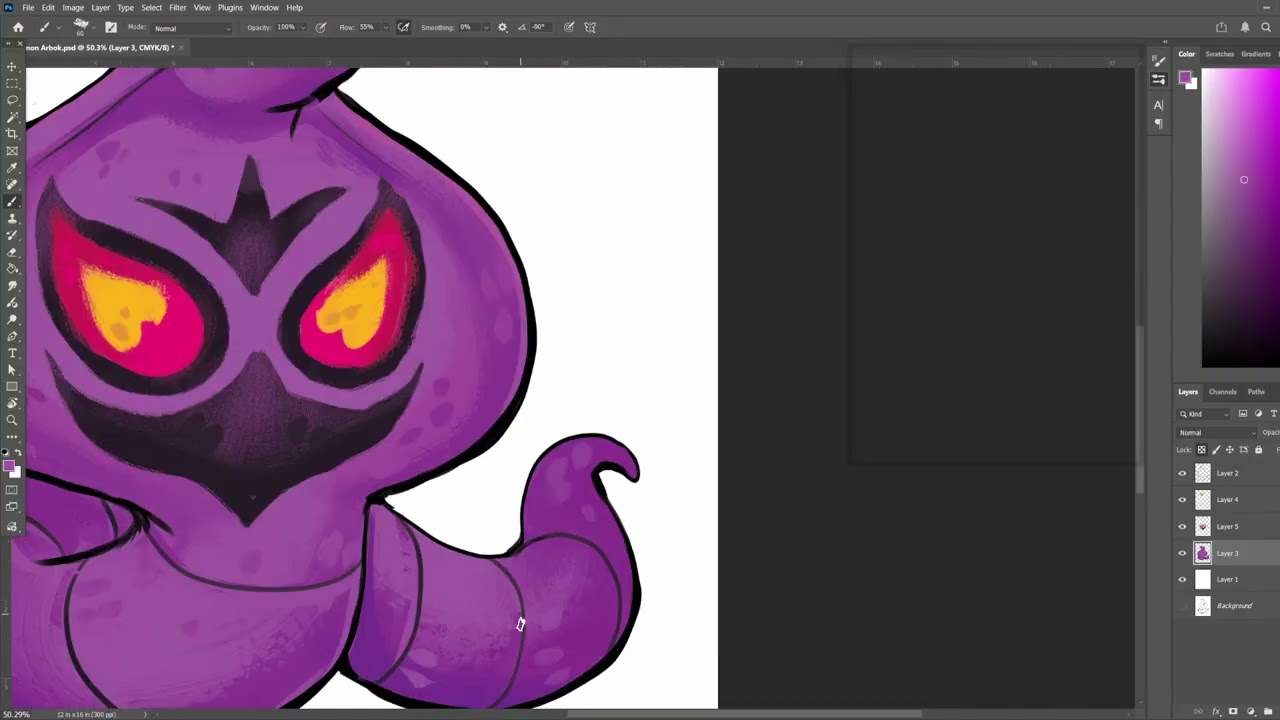Open the Brush Preset picker dropdown
The image size is (1280, 720).
tap(94, 27)
